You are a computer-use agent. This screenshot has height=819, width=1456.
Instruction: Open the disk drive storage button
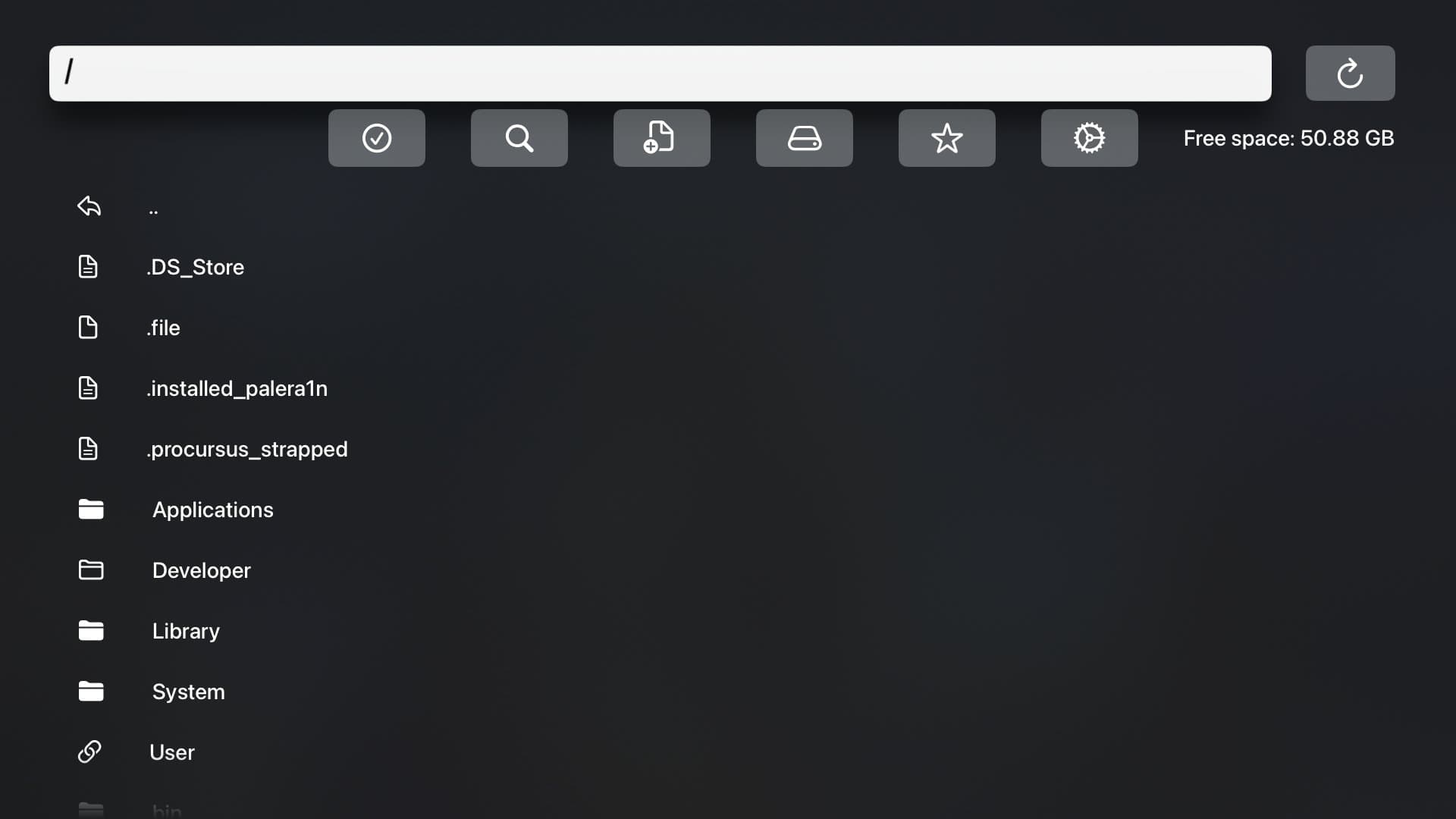[x=805, y=138]
